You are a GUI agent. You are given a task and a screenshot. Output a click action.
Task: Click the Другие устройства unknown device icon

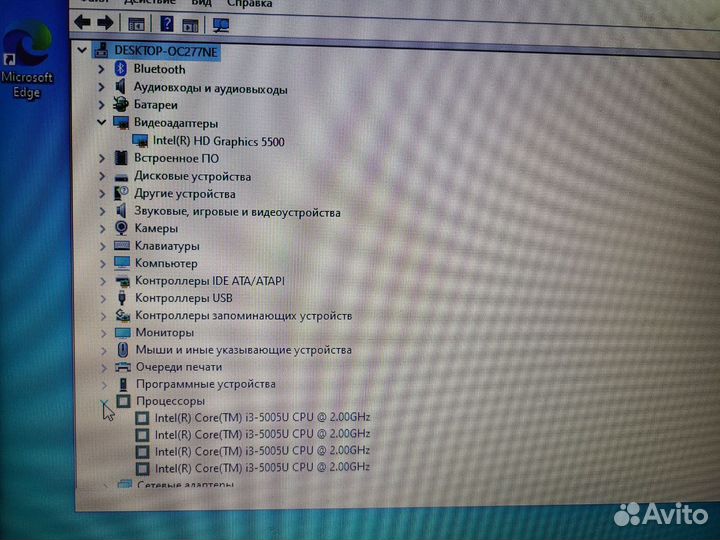(x=121, y=193)
